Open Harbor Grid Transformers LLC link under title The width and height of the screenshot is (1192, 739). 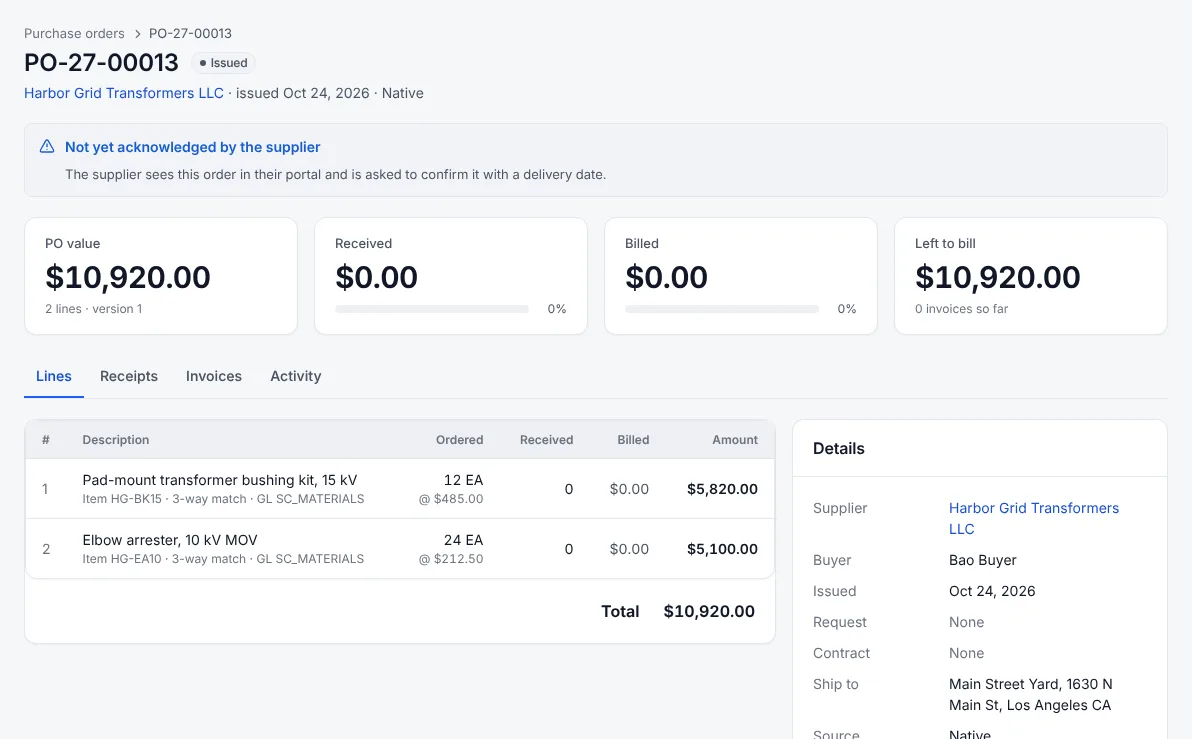(124, 93)
